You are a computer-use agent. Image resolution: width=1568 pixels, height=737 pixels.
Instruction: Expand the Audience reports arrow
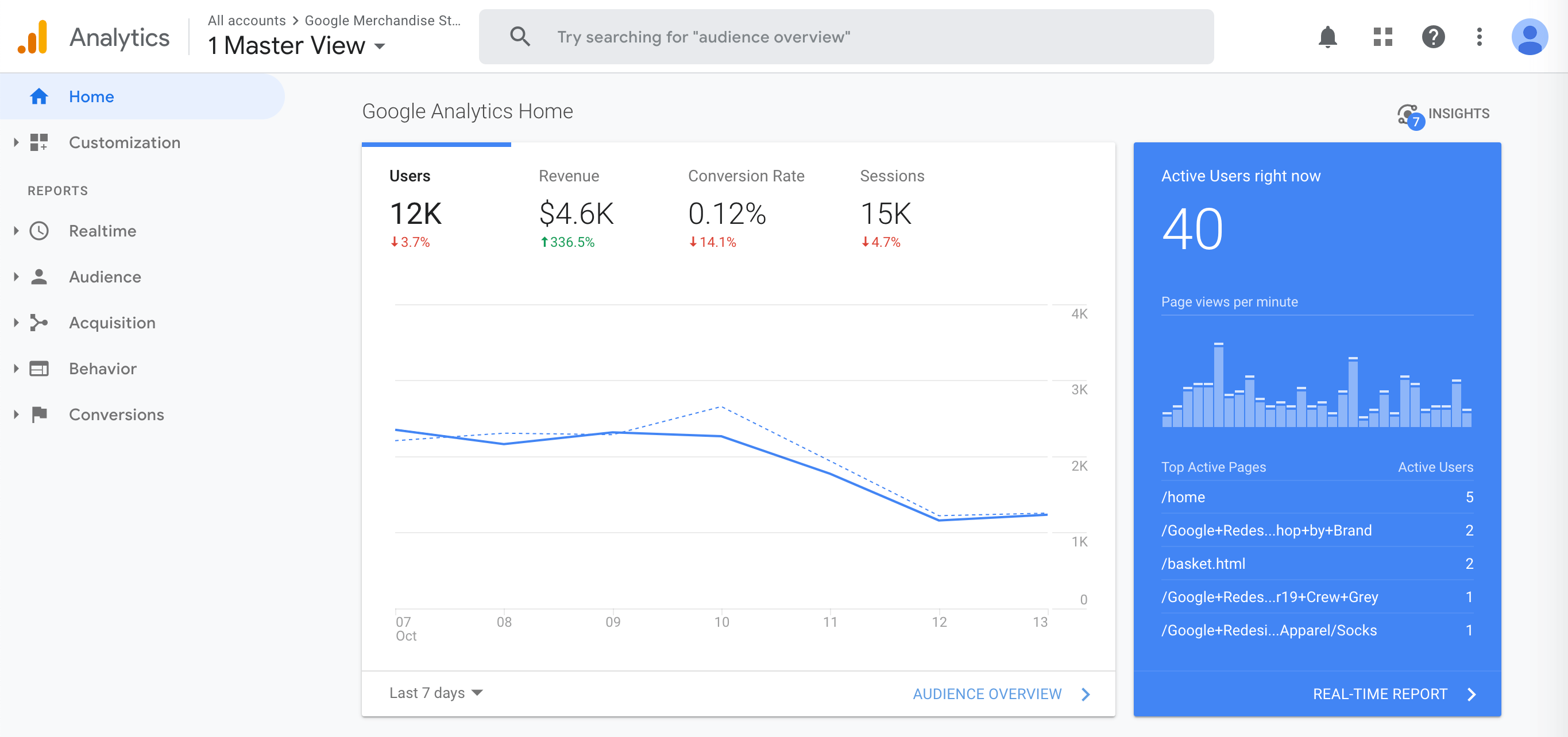(x=17, y=277)
